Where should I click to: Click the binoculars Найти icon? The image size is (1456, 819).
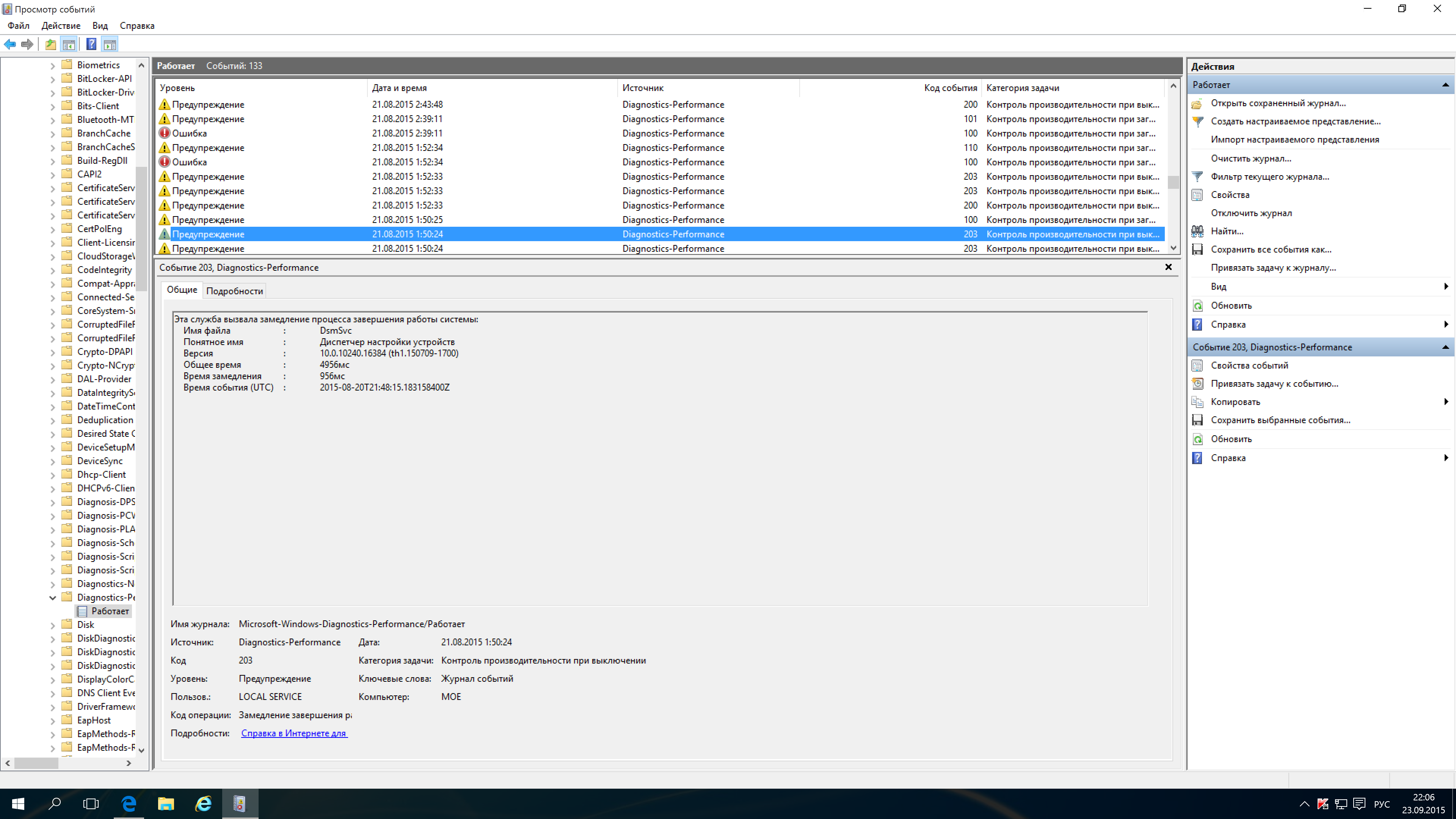click(x=1197, y=231)
